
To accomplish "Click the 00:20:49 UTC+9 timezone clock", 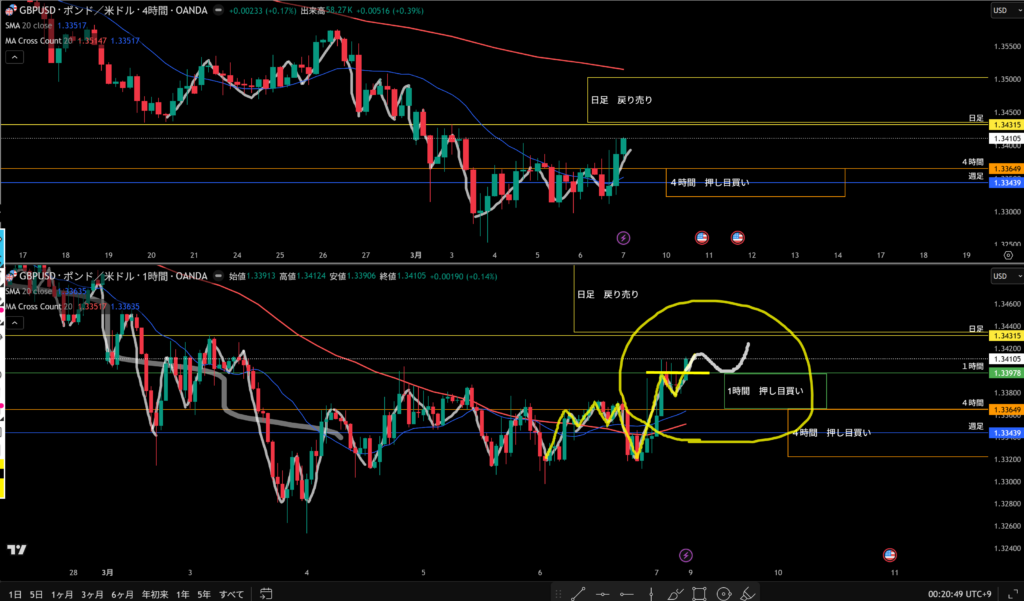I will click(956, 593).
